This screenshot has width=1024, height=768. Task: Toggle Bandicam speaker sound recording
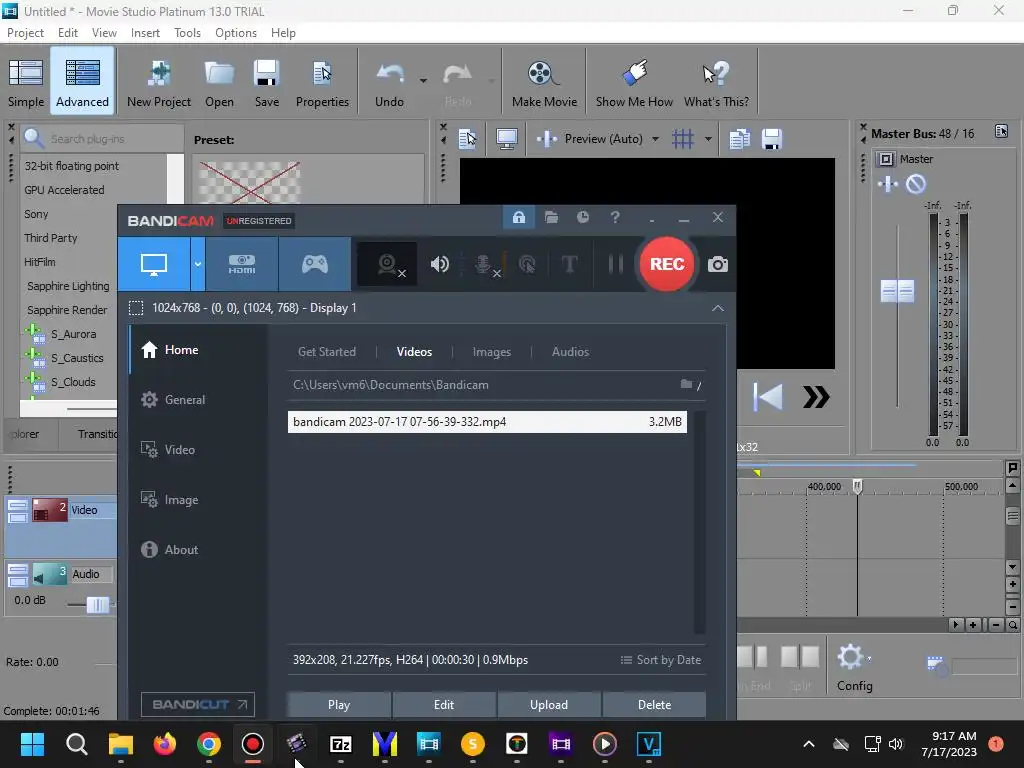click(440, 264)
